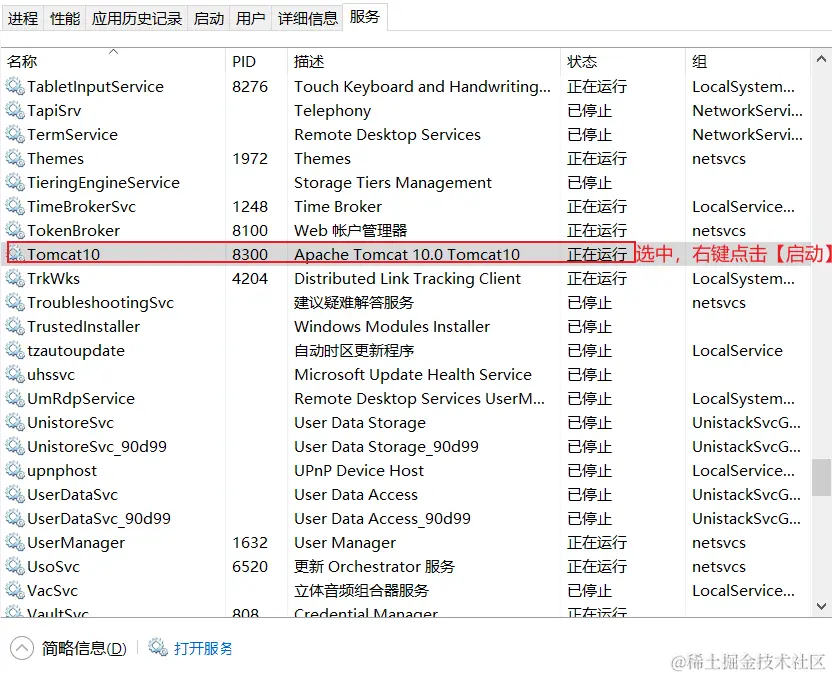Select the TabletInputService name
This screenshot has width=832, height=678.
tap(96, 86)
